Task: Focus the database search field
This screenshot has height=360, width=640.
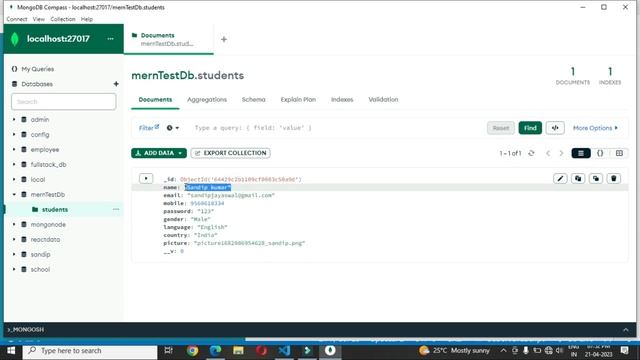Action: (x=64, y=102)
